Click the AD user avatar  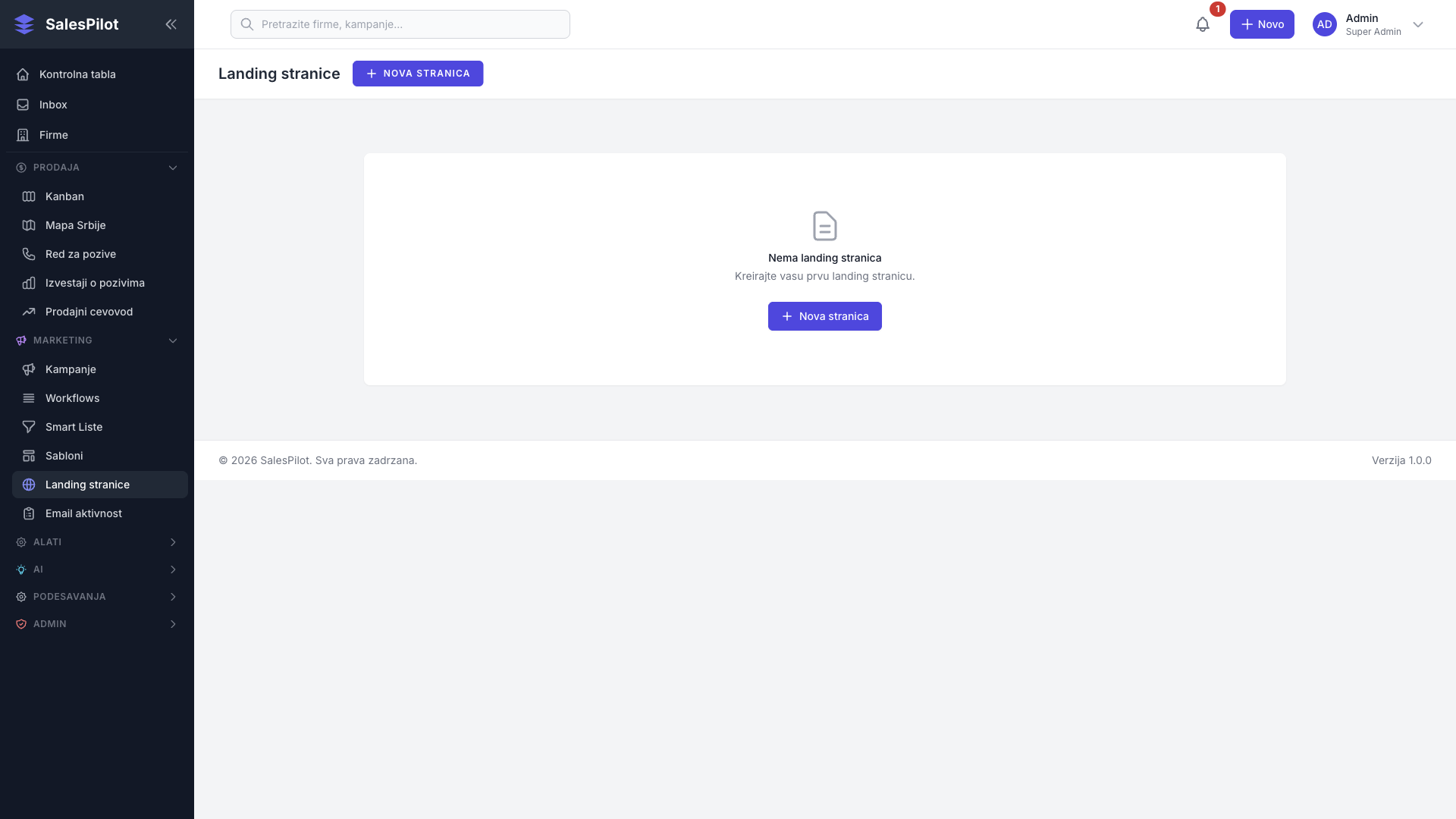point(1324,24)
